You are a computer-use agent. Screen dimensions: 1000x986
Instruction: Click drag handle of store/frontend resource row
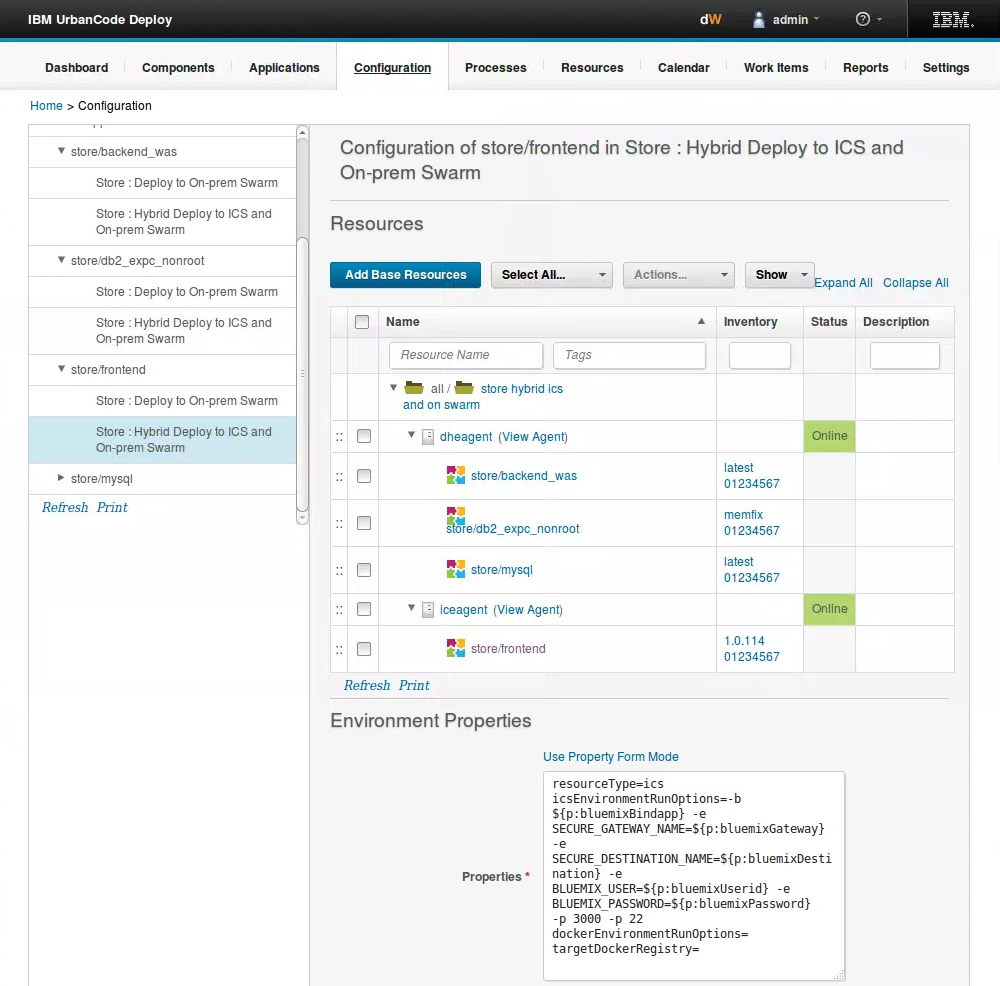point(339,650)
